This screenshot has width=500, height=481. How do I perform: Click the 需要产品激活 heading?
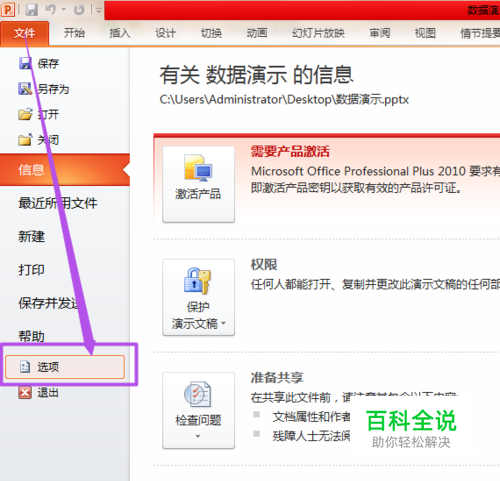(x=290, y=151)
